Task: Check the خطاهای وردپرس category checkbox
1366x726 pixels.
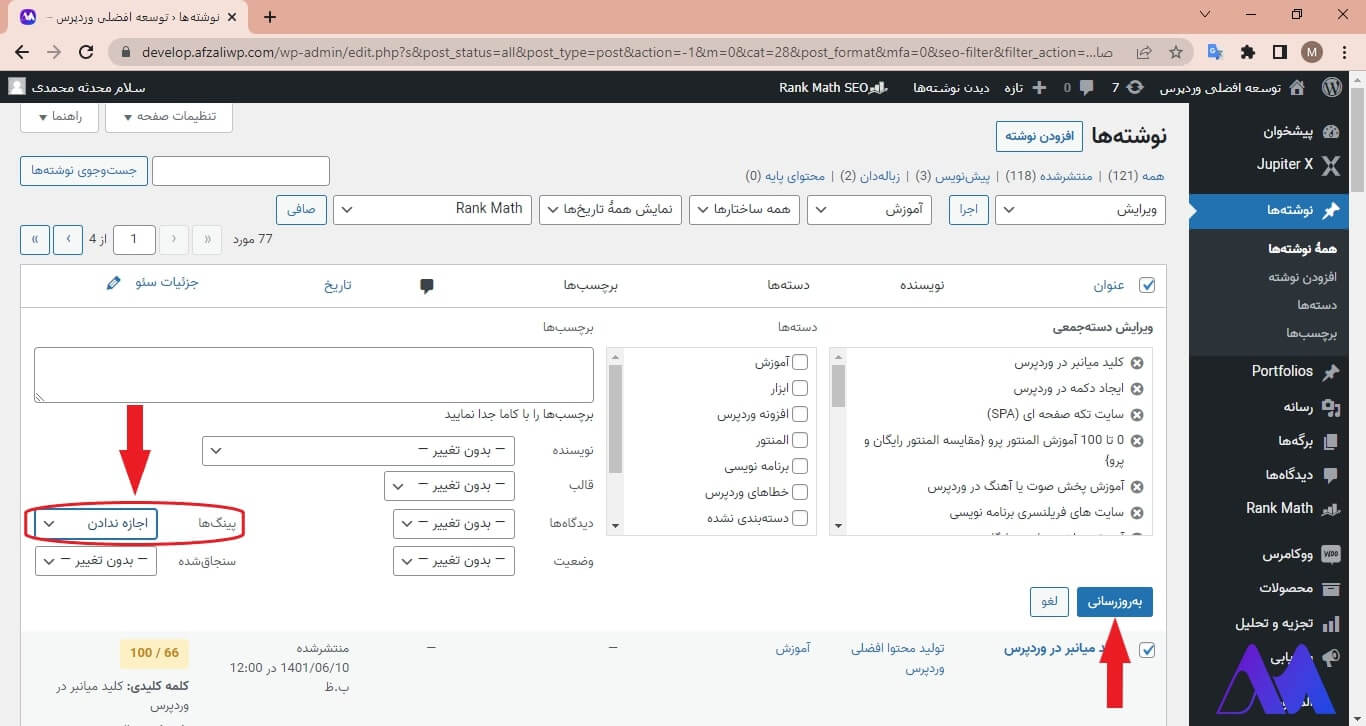Action: [x=800, y=492]
